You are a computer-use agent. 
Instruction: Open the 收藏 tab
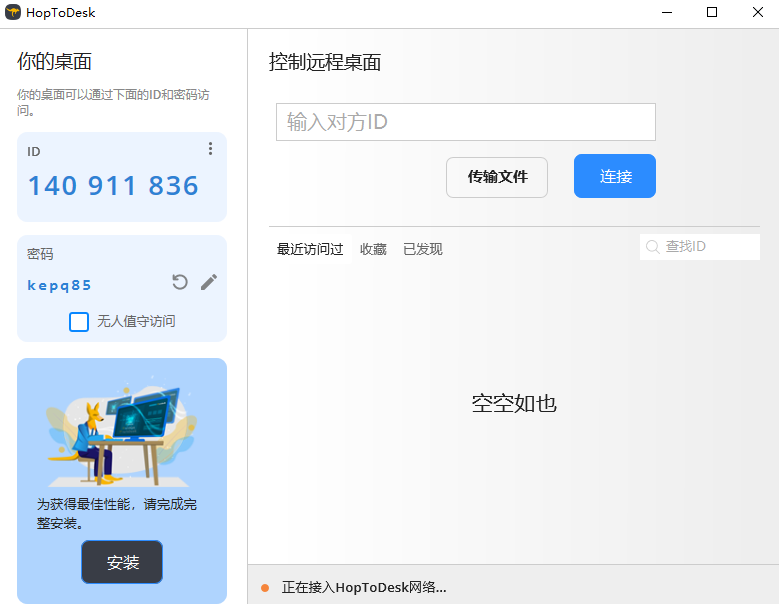tap(373, 249)
